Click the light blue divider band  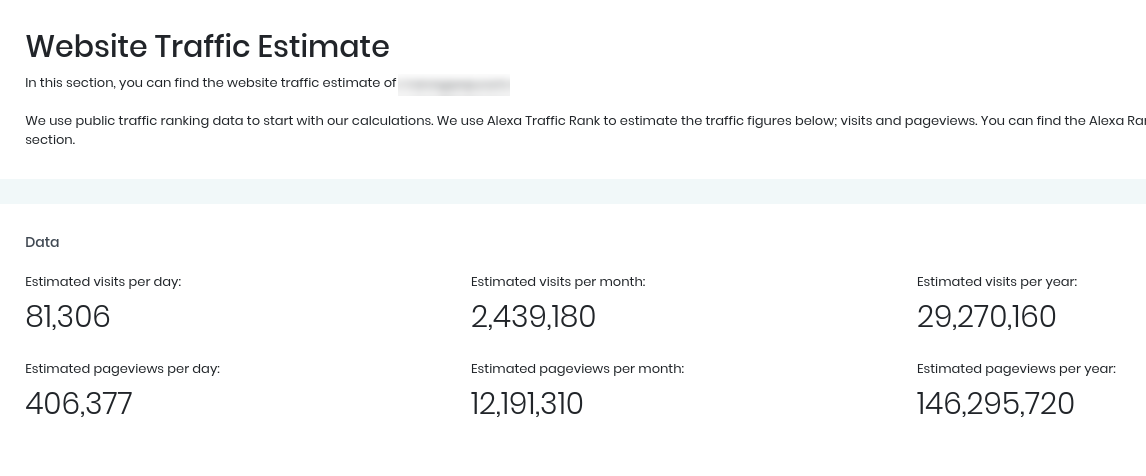[573, 191]
